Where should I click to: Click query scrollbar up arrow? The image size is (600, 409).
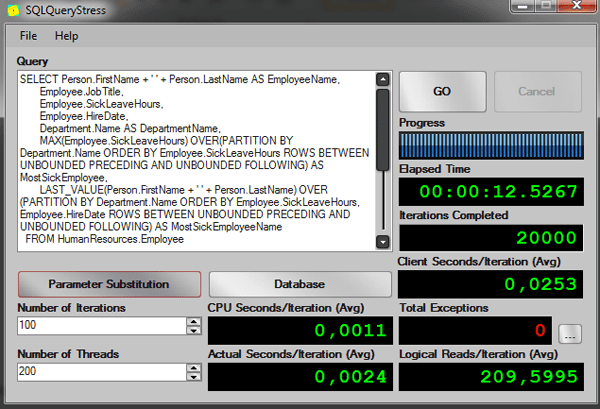tap(383, 80)
